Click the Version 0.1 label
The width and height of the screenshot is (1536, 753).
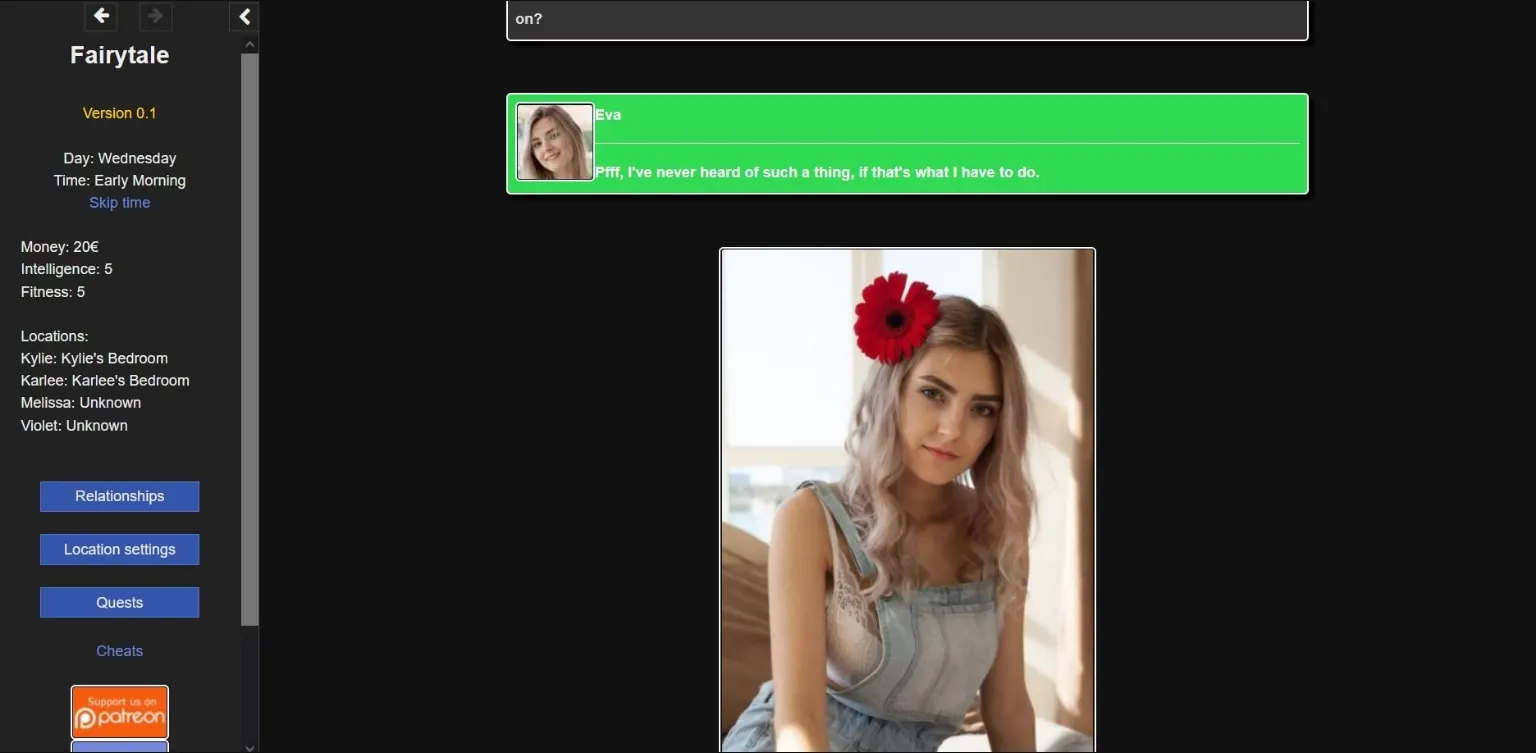pos(119,113)
